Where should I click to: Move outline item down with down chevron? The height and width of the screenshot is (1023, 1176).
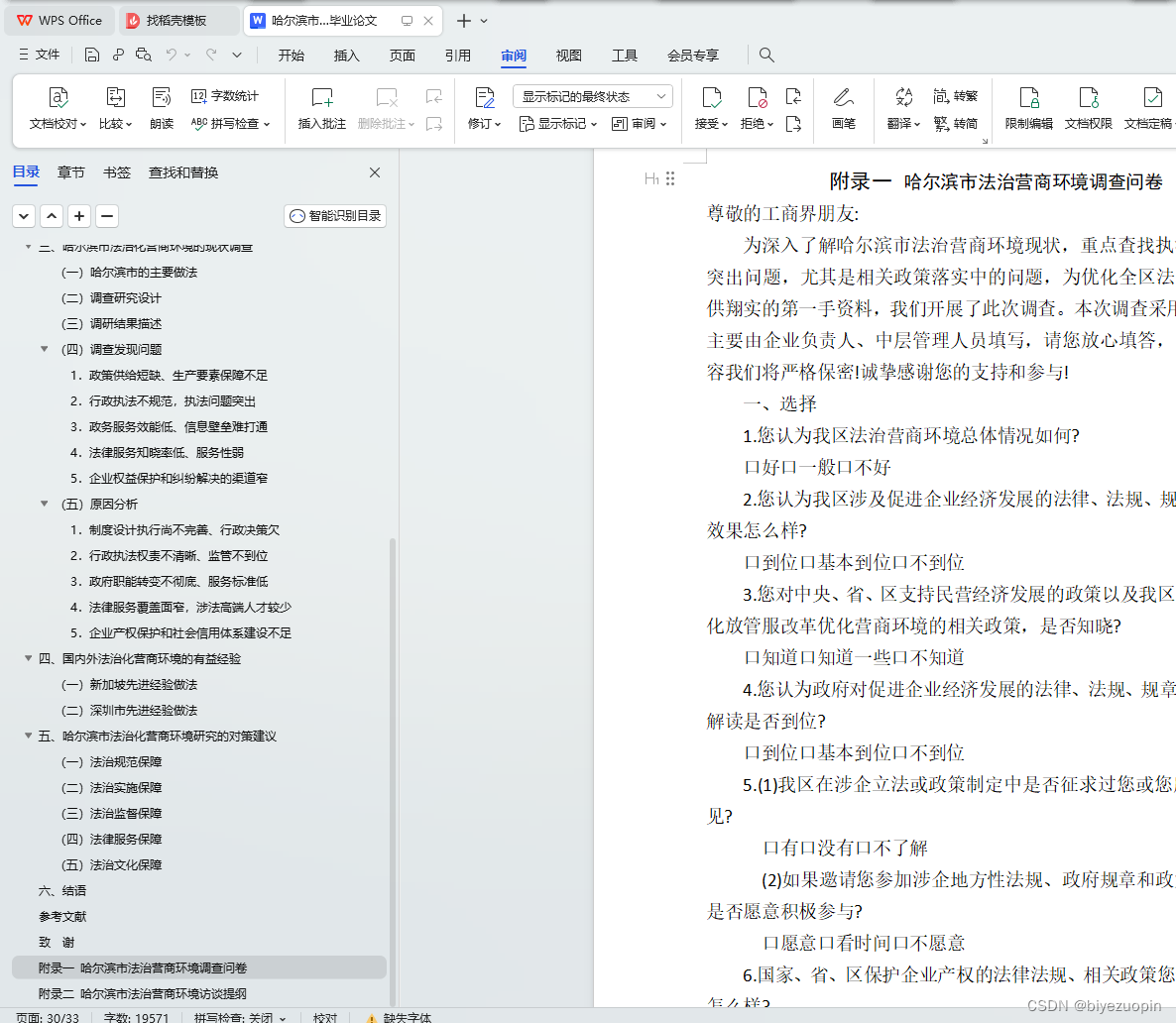[x=24, y=216]
